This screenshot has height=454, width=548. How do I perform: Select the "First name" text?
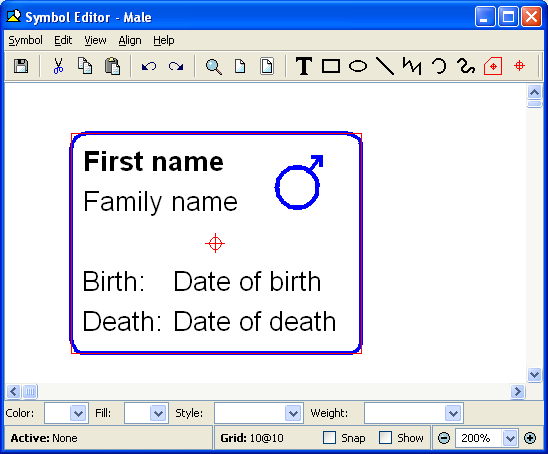153,161
